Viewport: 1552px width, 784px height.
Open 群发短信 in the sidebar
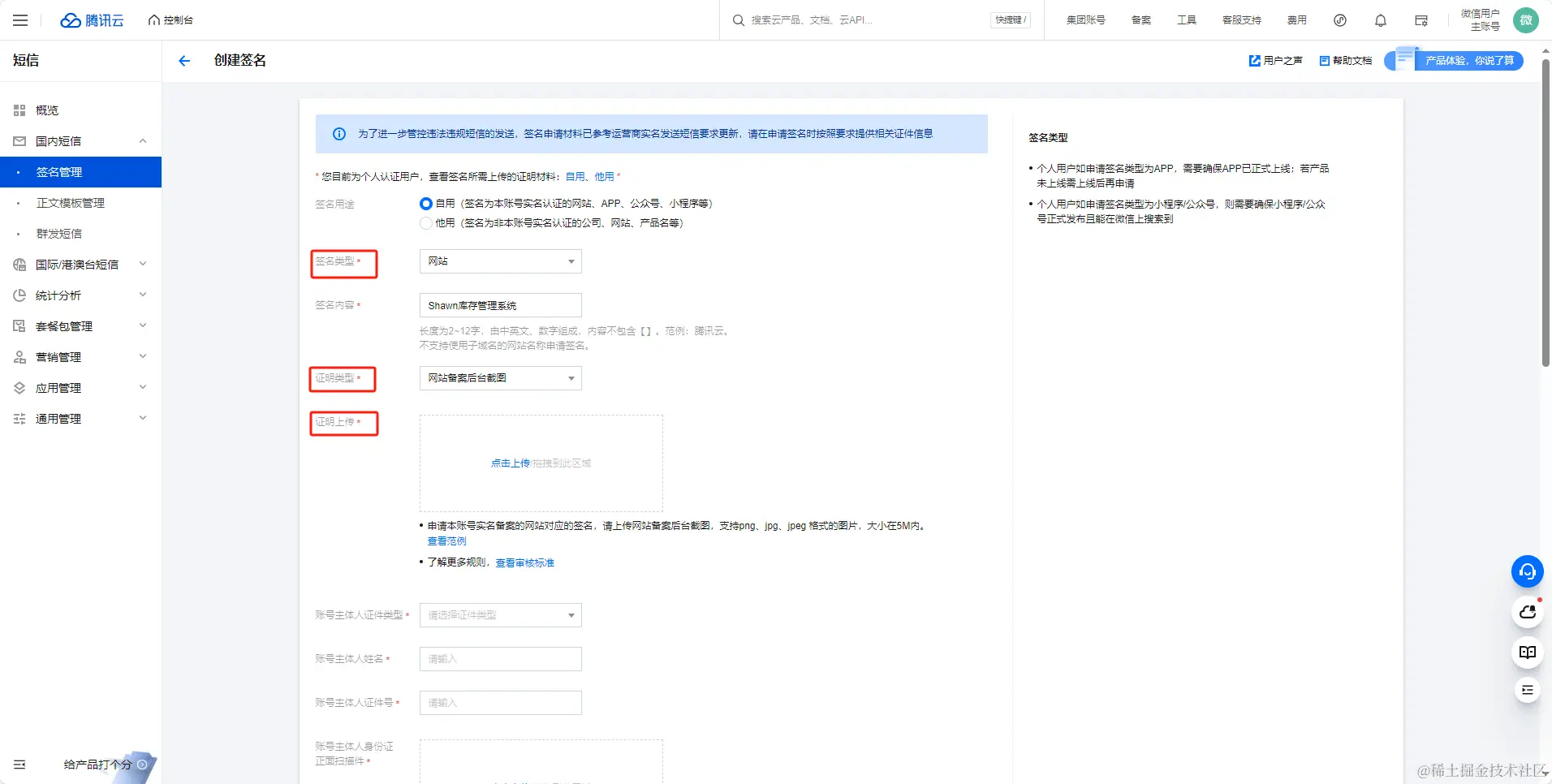tap(81, 234)
